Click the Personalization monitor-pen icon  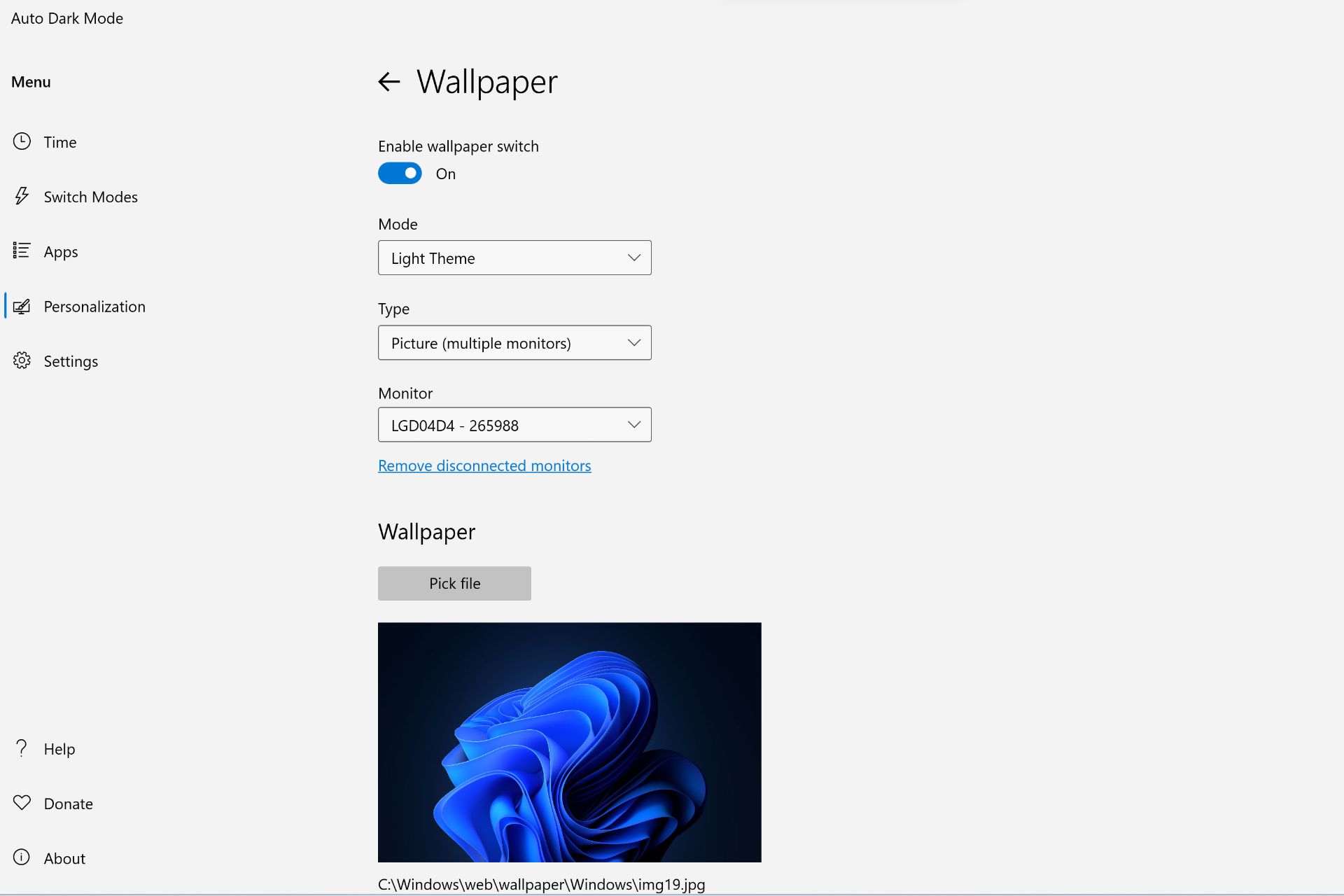click(x=22, y=306)
